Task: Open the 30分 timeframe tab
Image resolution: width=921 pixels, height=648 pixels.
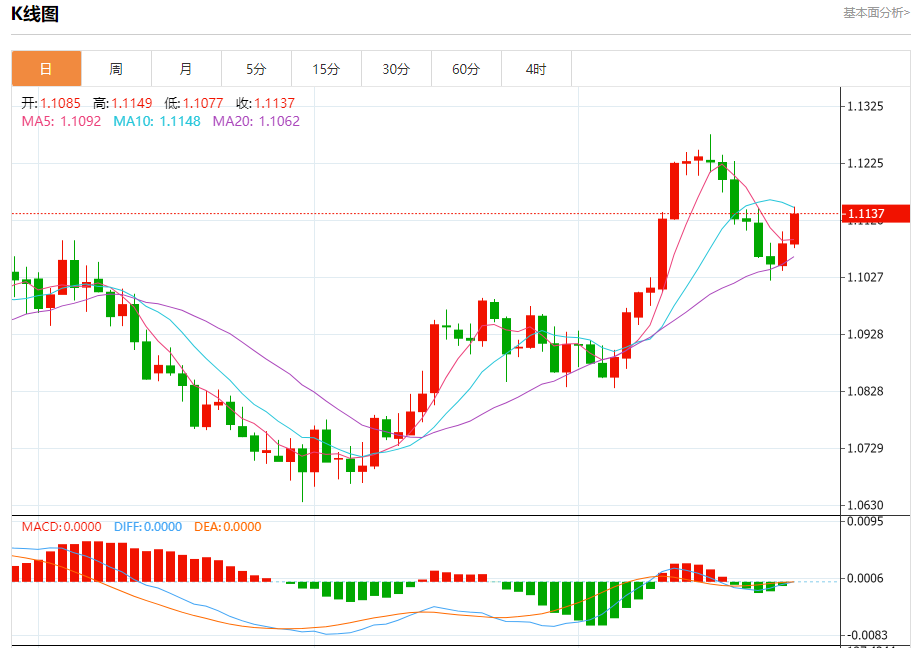Action: tap(396, 69)
